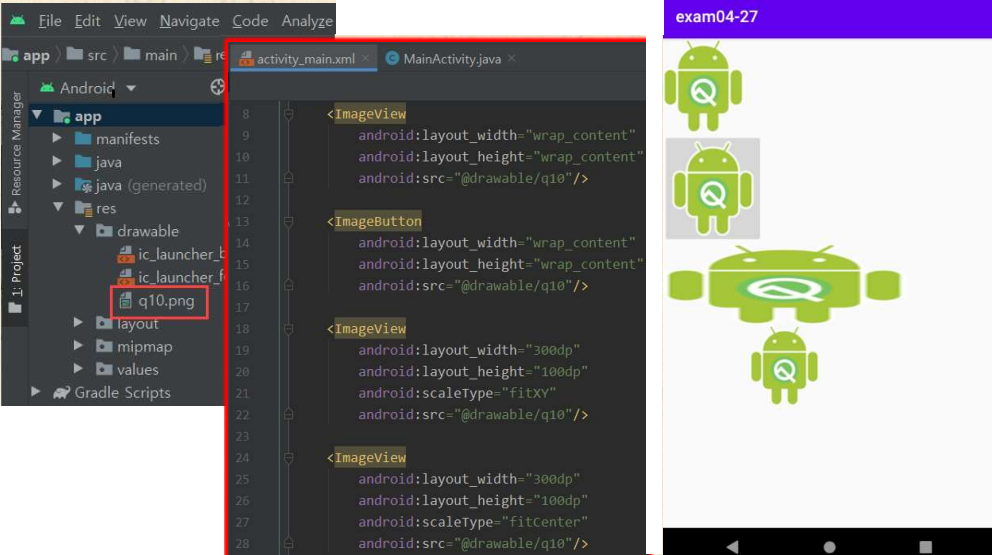Image resolution: width=992 pixels, height=555 pixels.
Task: Fold the ImageView tag at line 8
Action: point(288,114)
